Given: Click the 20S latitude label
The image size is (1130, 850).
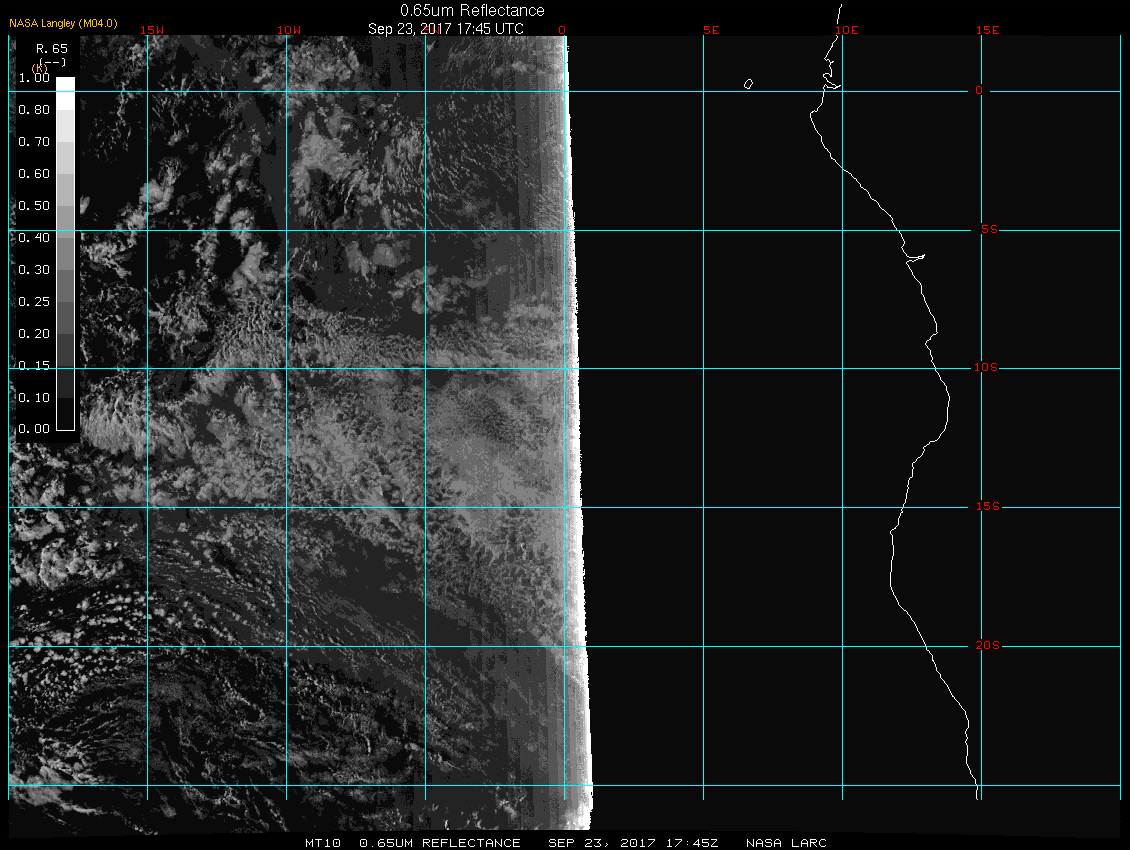Looking at the screenshot, I should 988,645.
